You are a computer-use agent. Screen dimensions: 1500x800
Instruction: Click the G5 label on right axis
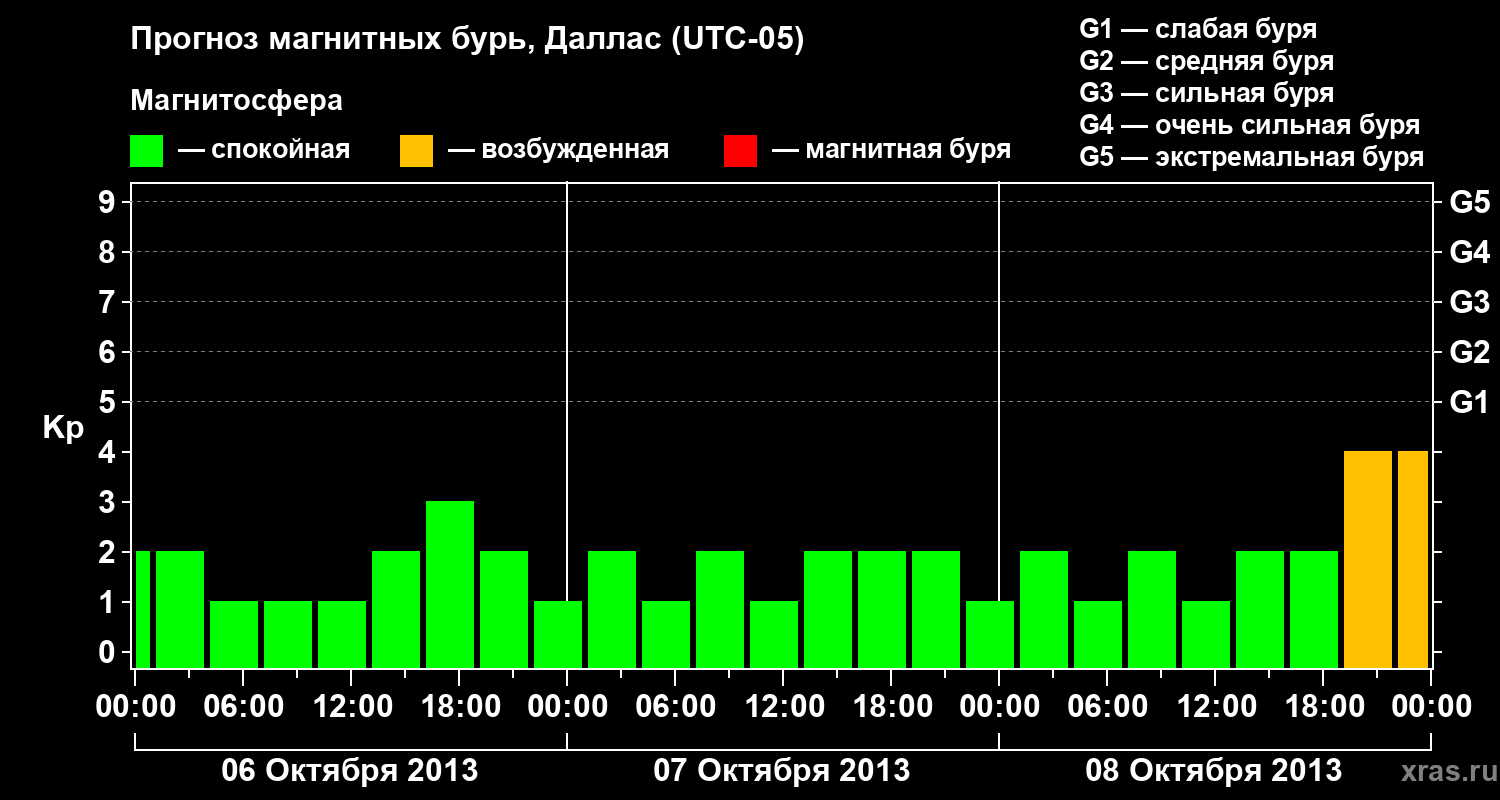(x=1469, y=202)
